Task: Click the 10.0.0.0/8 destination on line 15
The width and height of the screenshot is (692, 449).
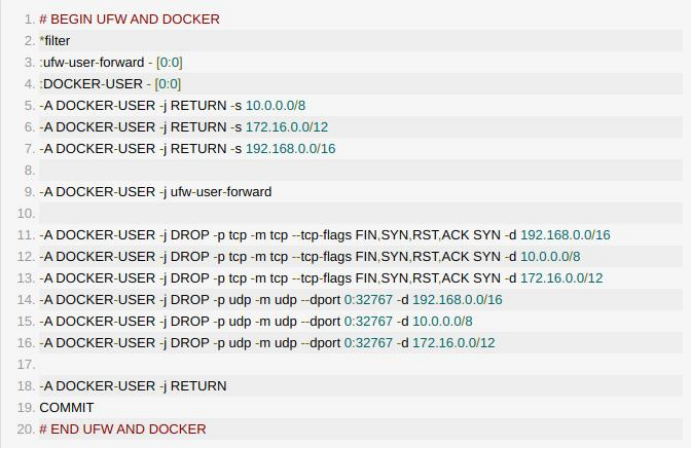Action: pyautogui.click(x=442, y=321)
